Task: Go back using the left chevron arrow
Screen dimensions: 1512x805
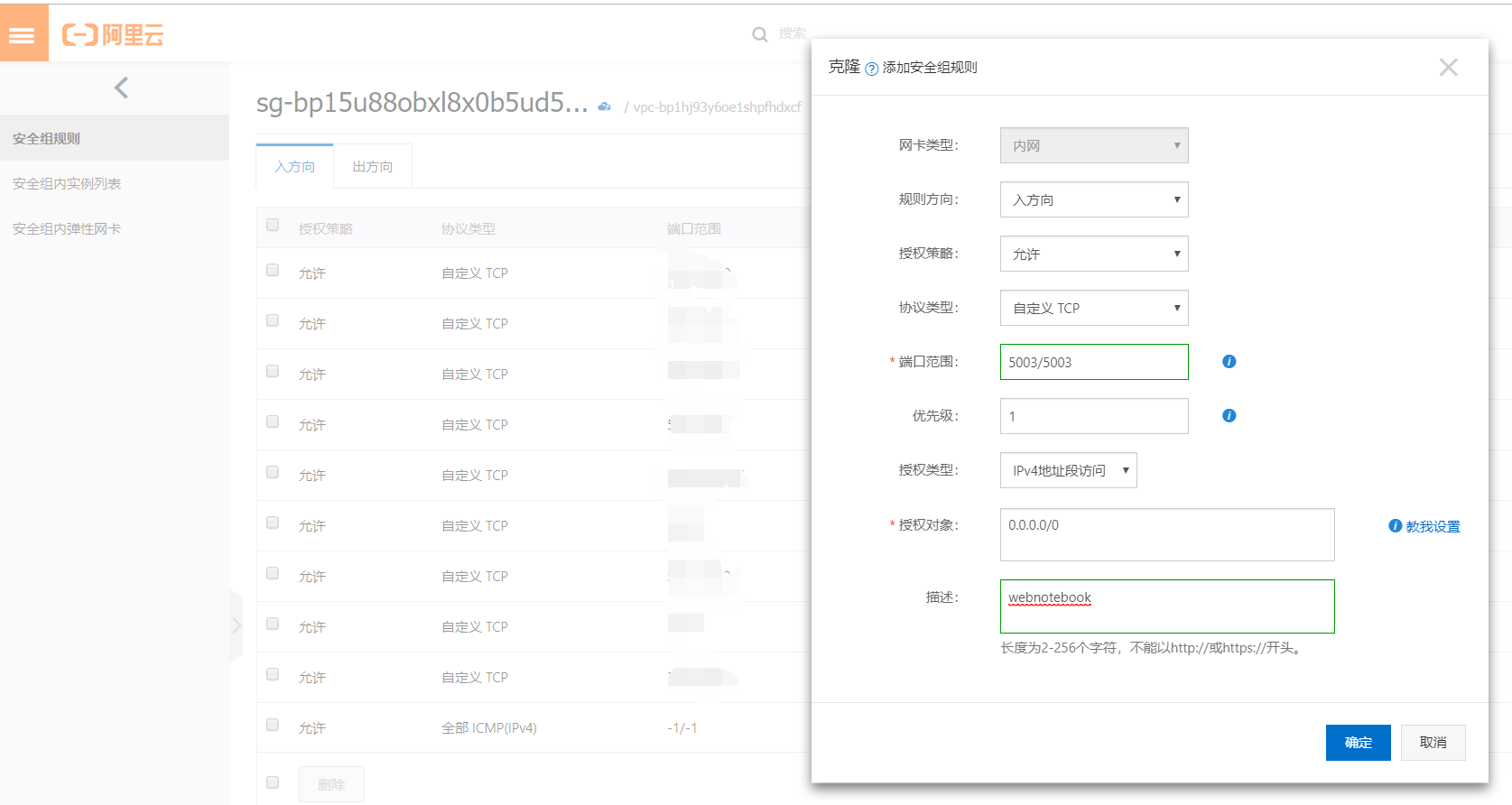Action: click(122, 88)
